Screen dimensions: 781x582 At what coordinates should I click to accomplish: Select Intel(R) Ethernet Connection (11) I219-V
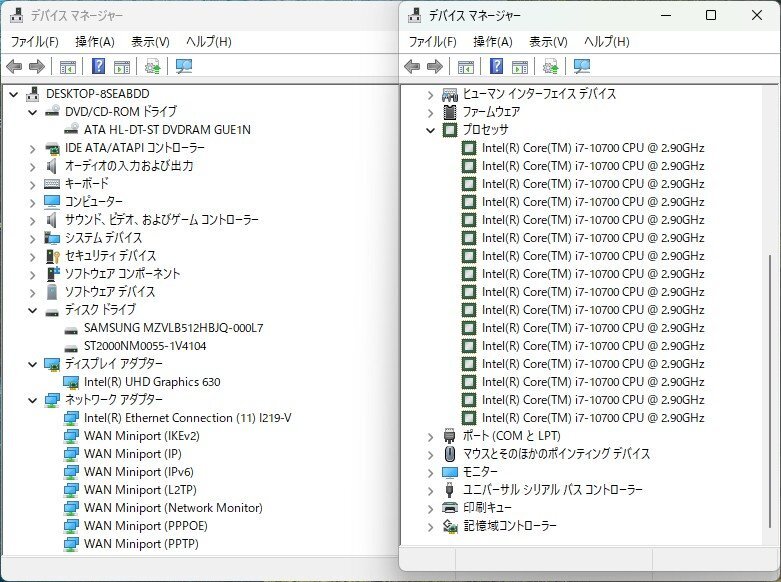click(x=187, y=418)
